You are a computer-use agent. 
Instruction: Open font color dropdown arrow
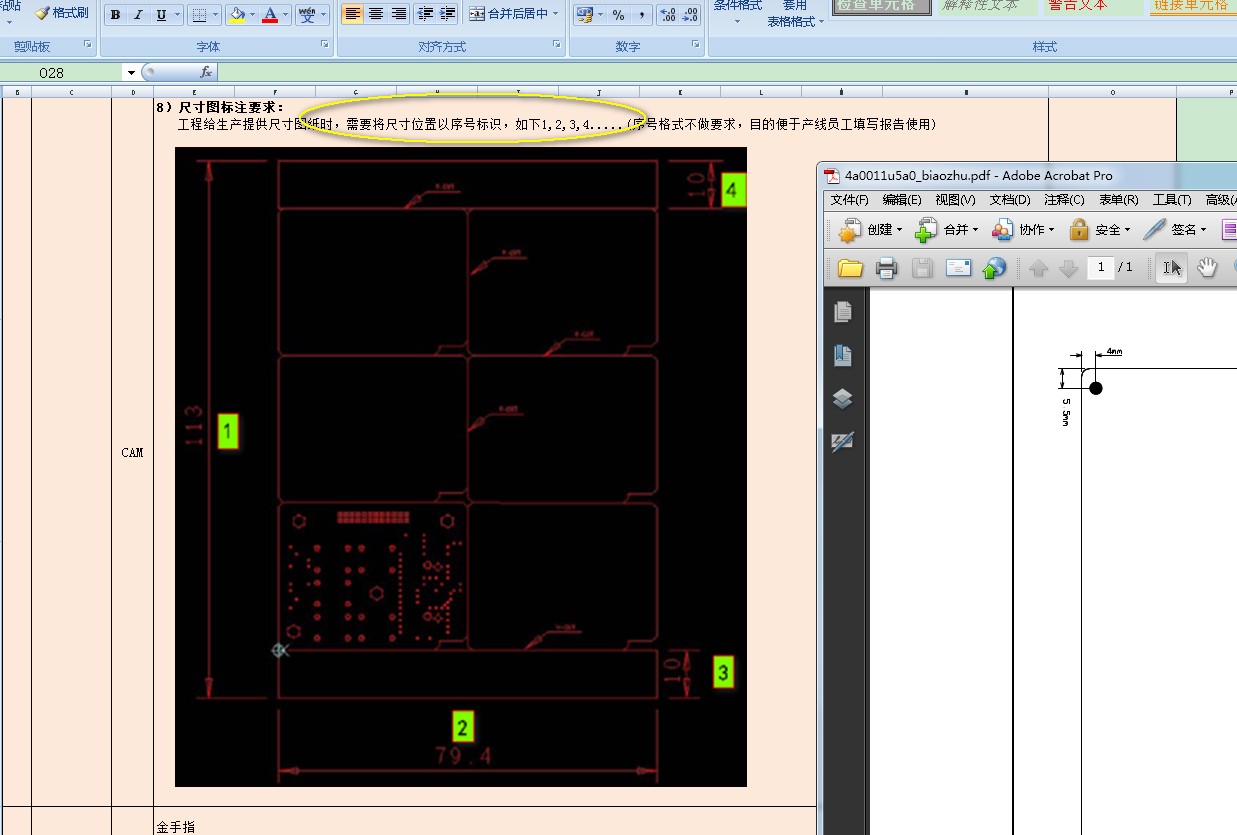click(286, 15)
